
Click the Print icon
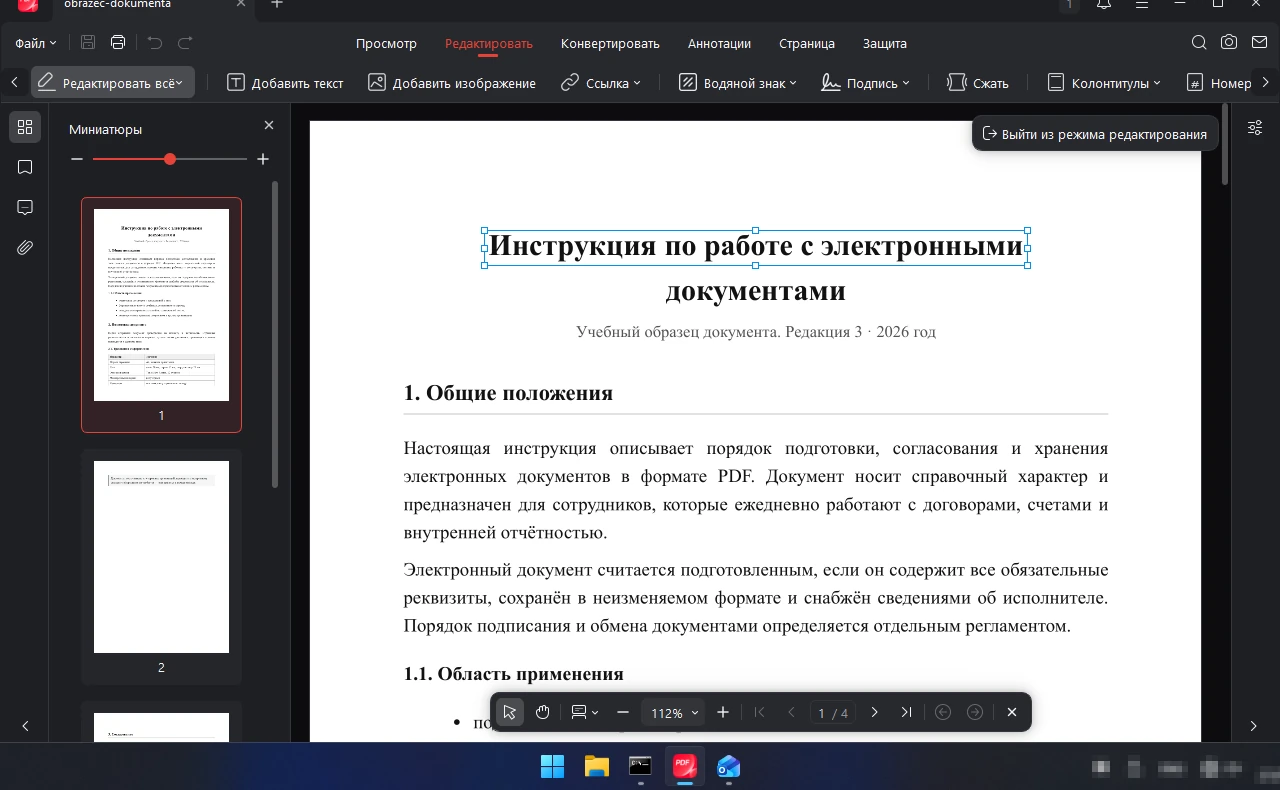[118, 43]
